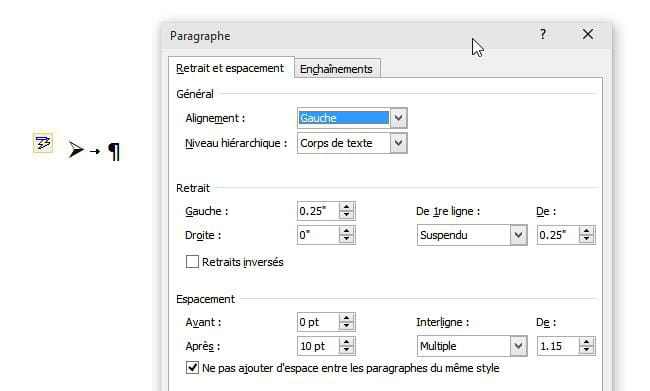Select the Retrait et espacement tab

click(x=230, y=68)
